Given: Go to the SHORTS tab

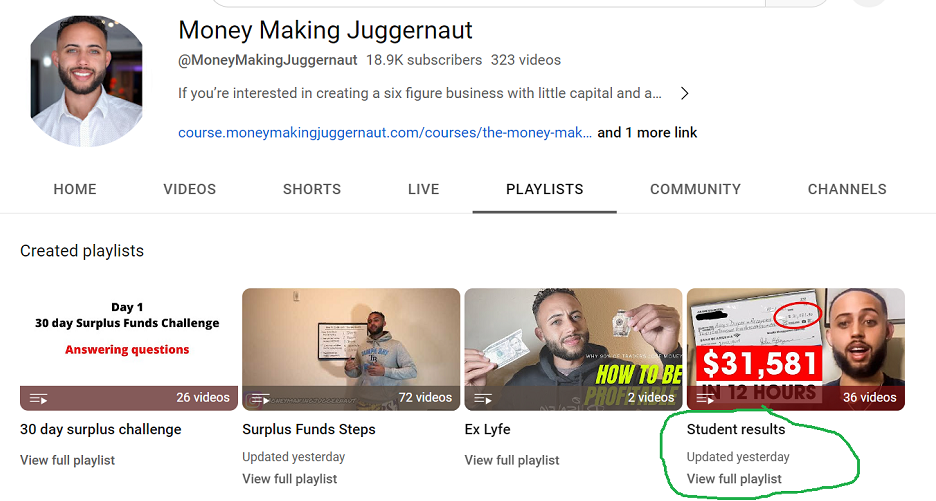Looking at the screenshot, I should point(311,189).
